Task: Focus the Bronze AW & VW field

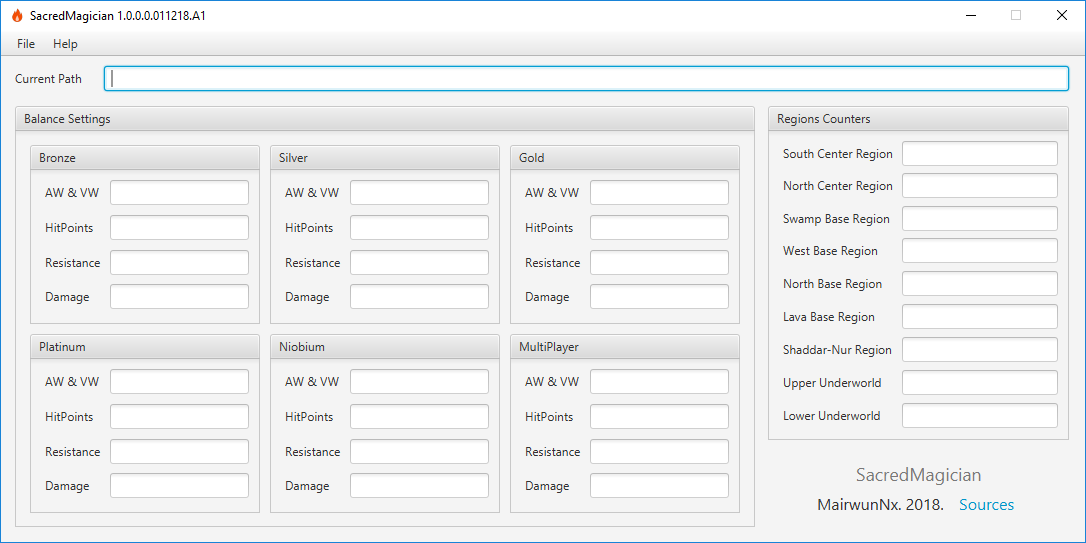Action: (x=179, y=193)
